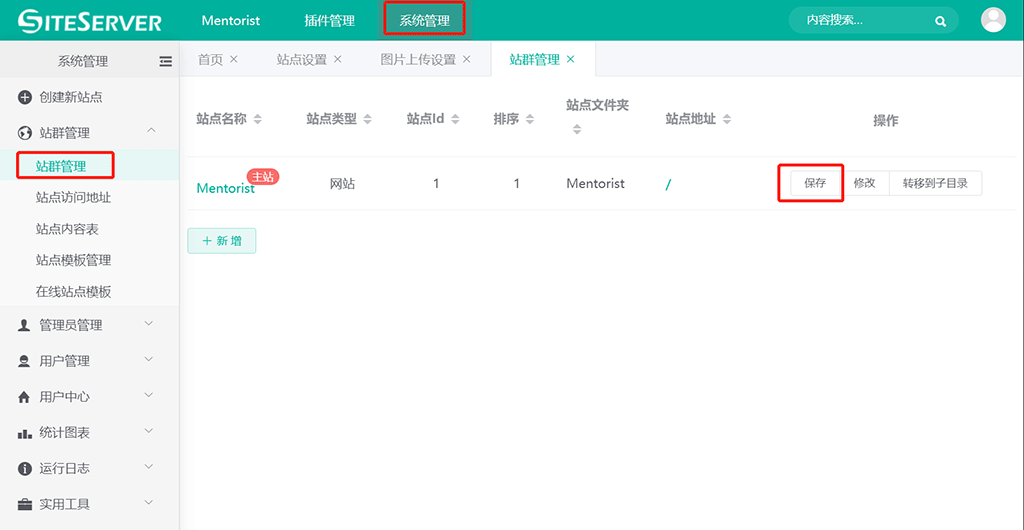Close the 站点设置 tab
This screenshot has width=1024, height=530.
coord(338,60)
